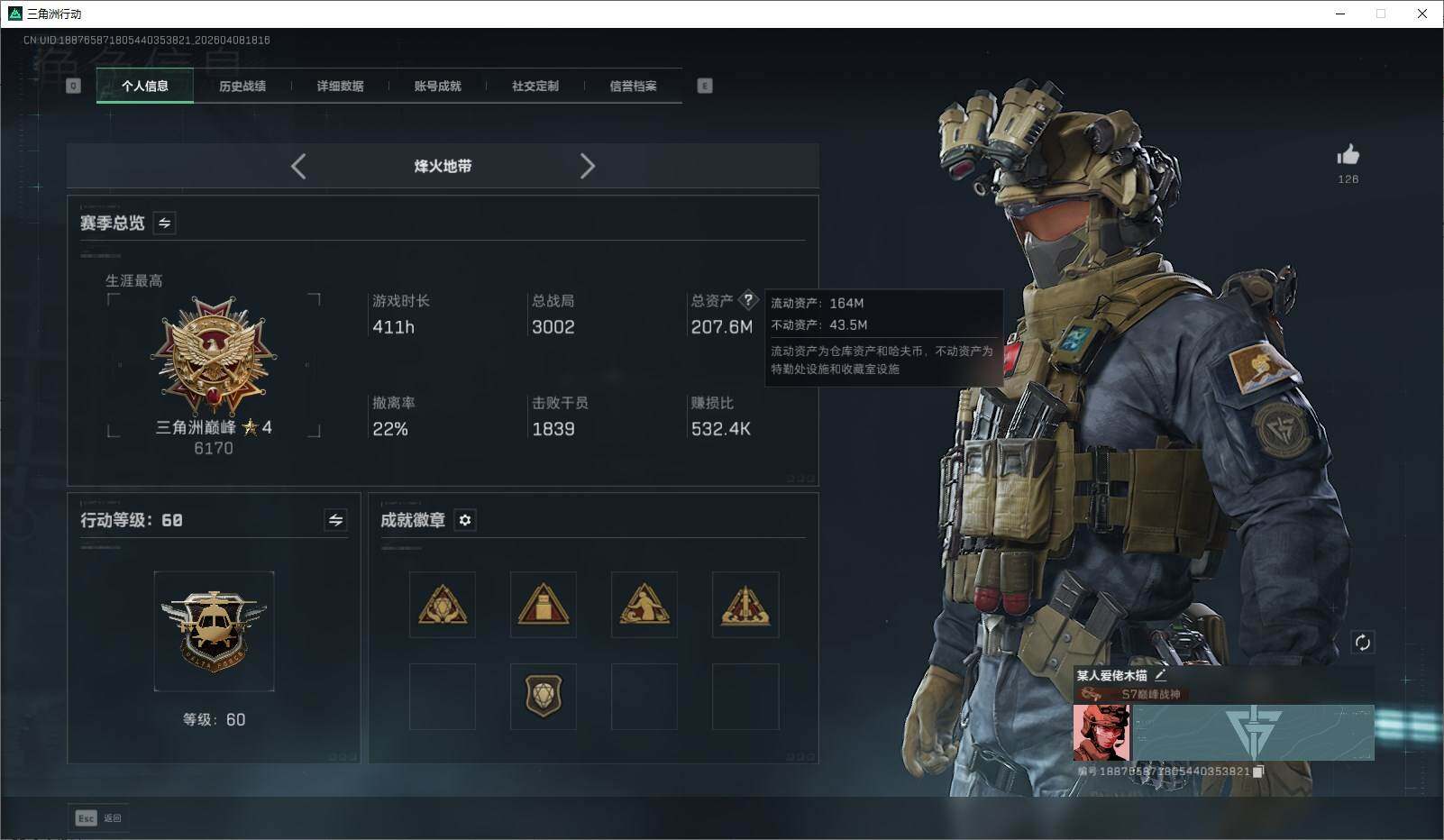
Task: Go to the 信誉档案 tab
Action: tap(633, 86)
